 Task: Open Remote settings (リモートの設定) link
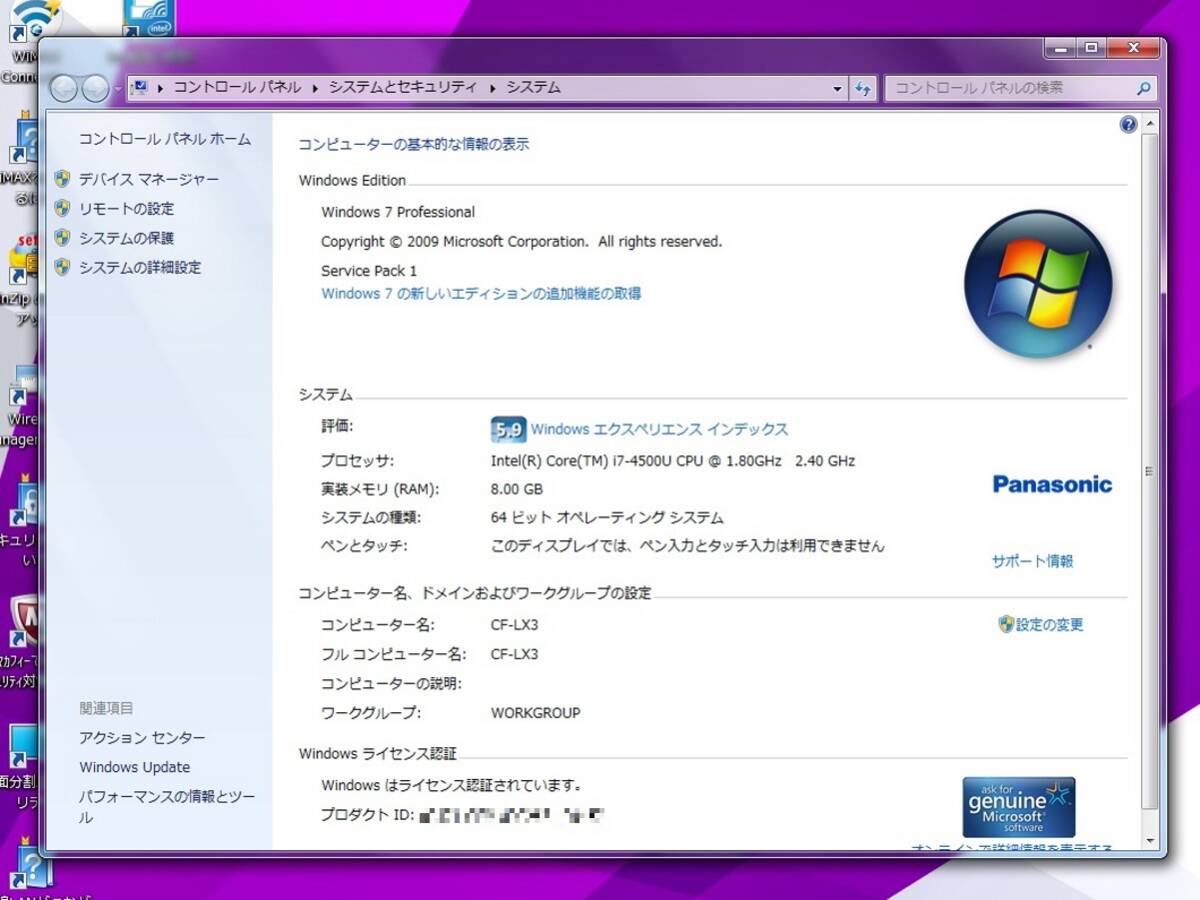127,208
